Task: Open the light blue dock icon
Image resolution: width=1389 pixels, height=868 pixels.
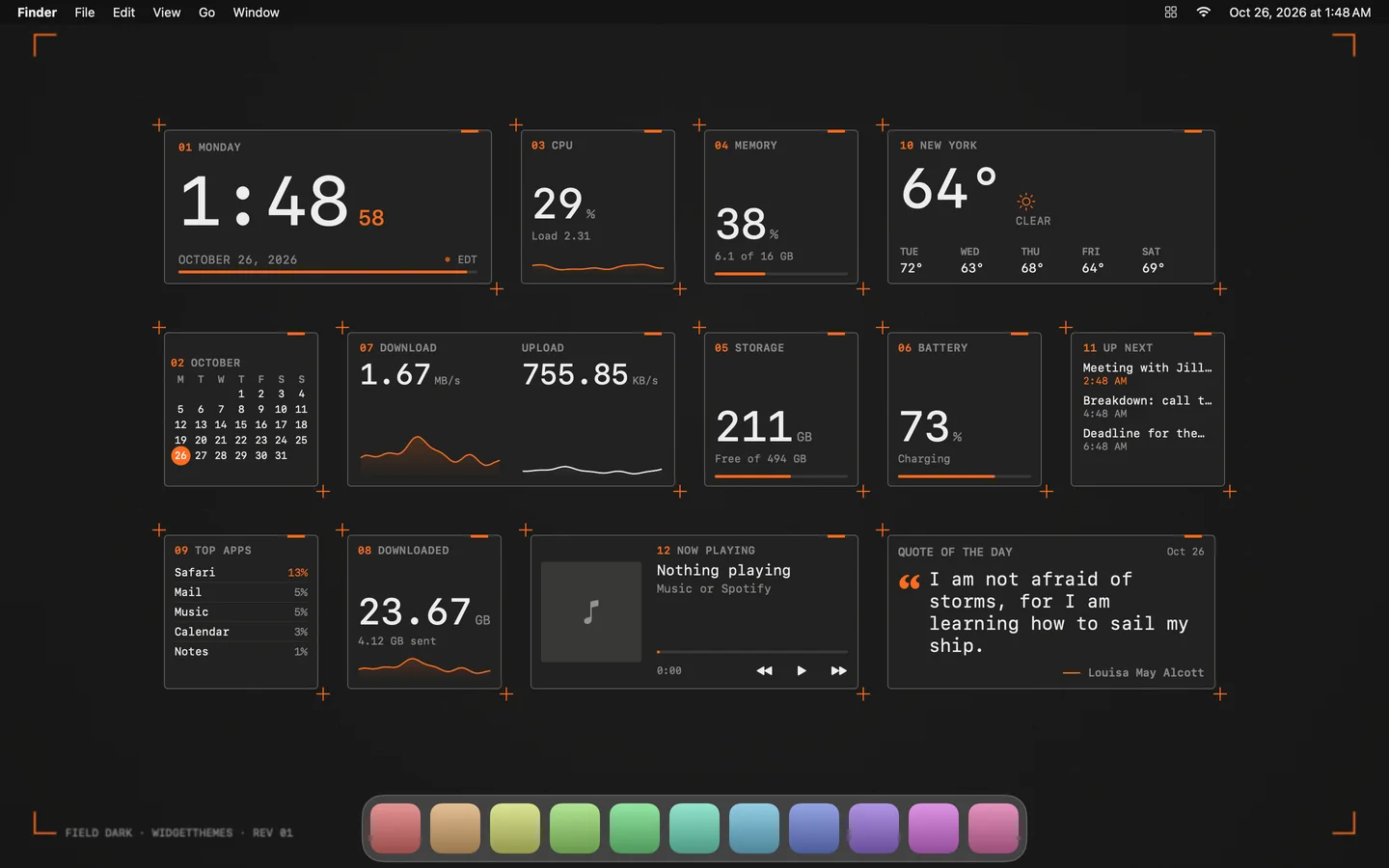Action: [754, 828]
